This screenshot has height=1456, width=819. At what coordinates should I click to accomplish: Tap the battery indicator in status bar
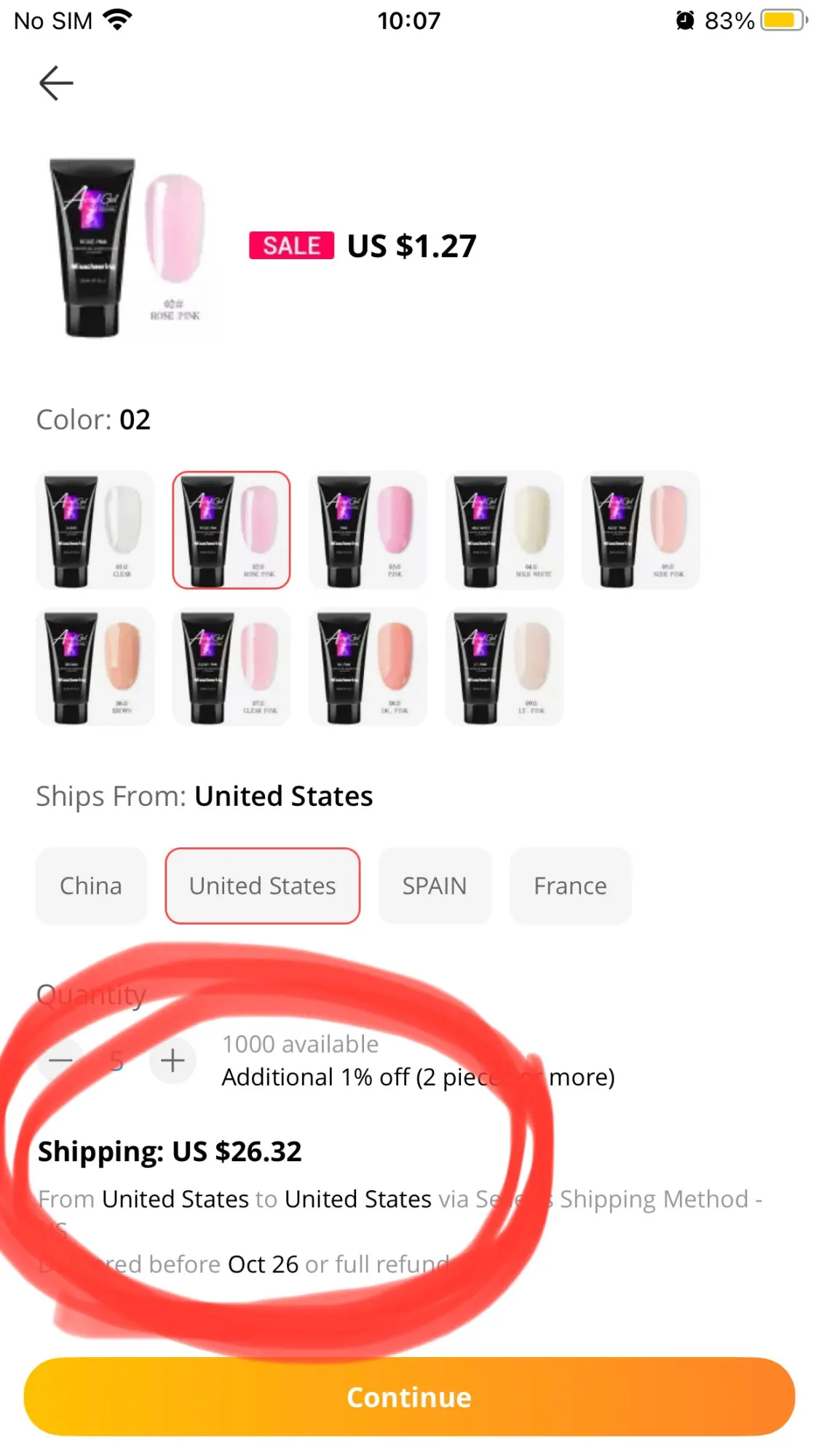click(x=784, y=20)
